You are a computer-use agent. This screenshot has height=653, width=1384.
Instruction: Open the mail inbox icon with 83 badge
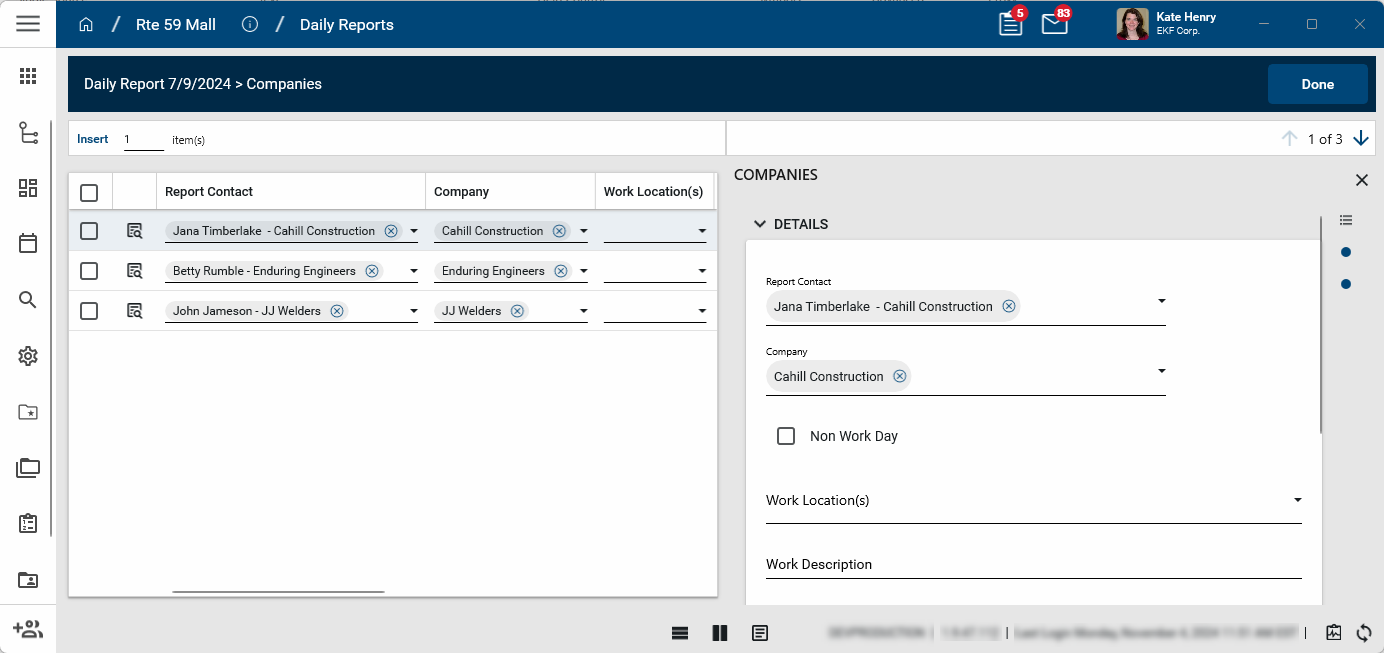tap(1054, 25)
